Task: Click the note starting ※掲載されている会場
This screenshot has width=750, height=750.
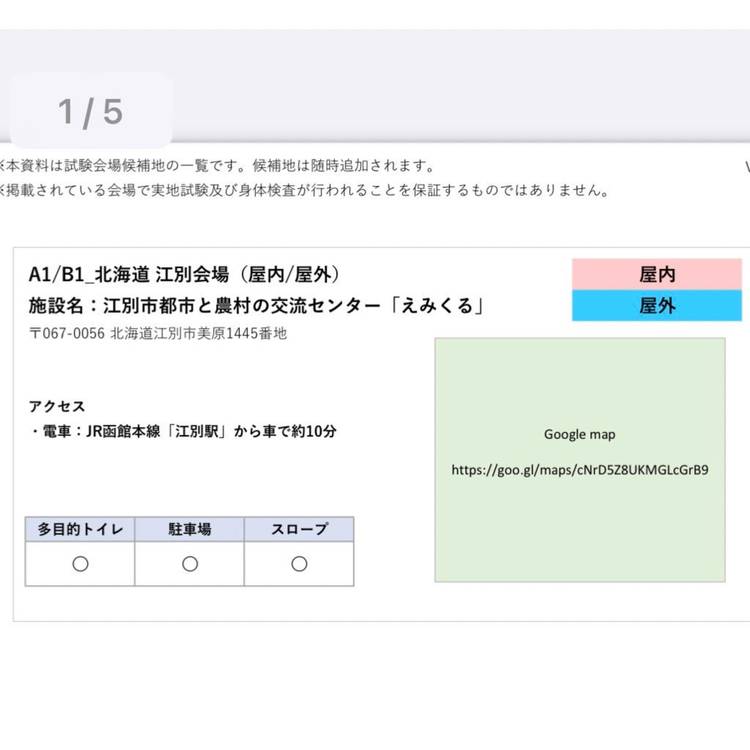Action: [305, 190]
